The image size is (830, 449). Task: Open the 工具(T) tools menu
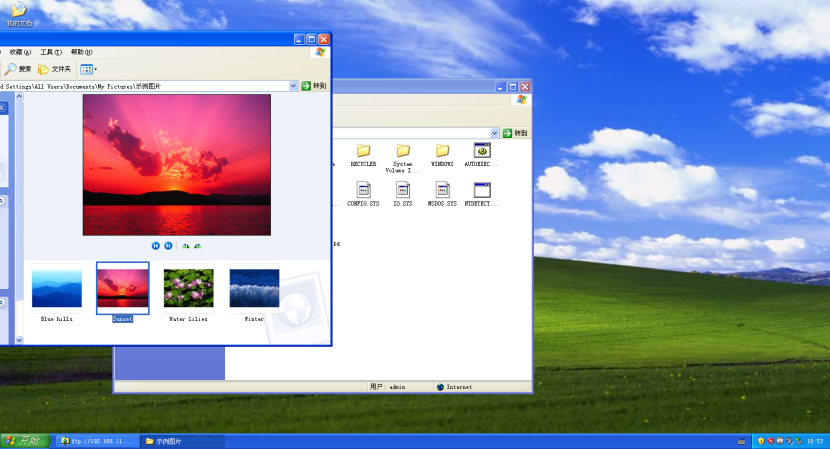pos(51,52)
